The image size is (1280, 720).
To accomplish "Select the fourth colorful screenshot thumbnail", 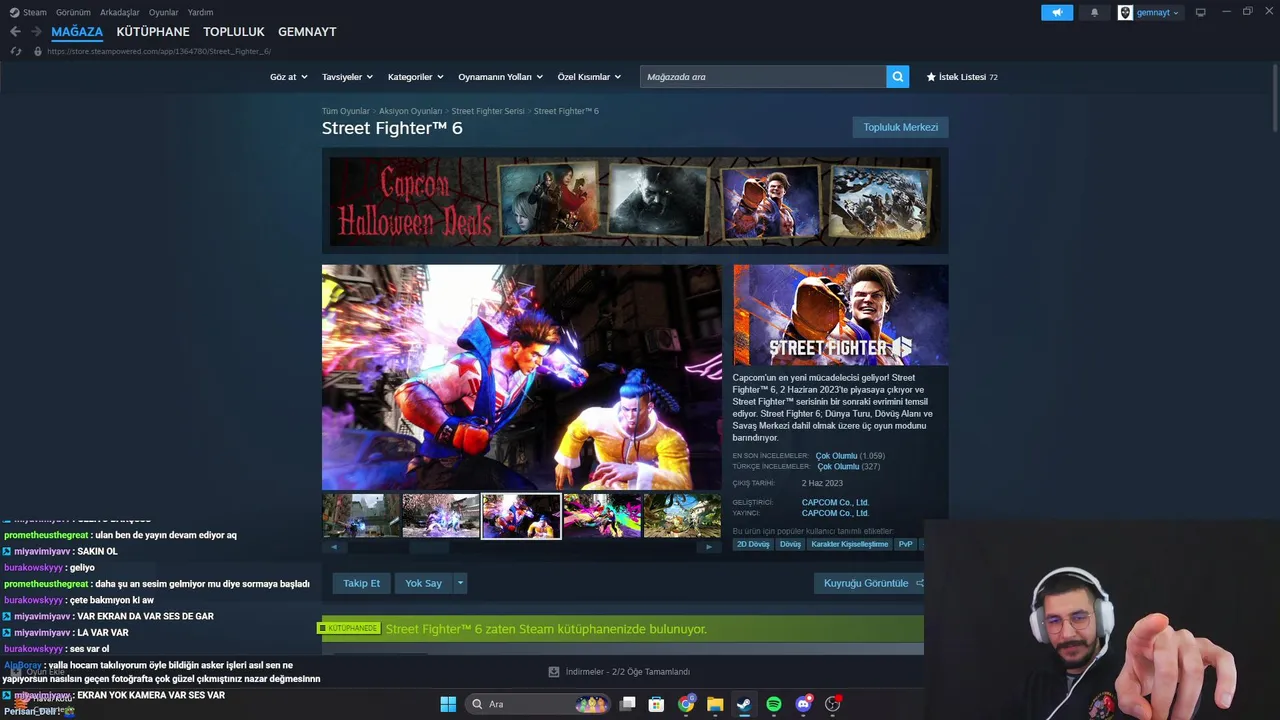I will click(602, 516).
